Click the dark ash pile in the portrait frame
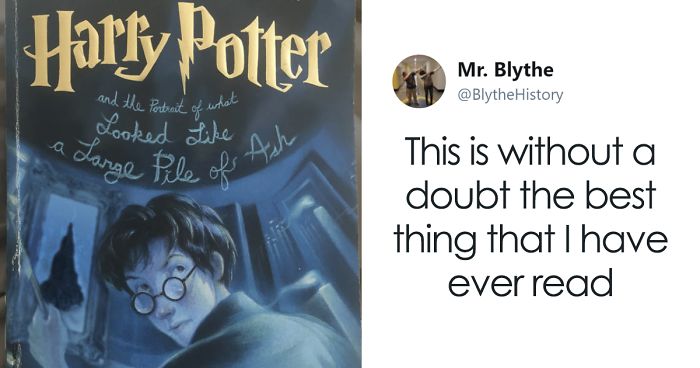Viewport: 700px width, 368px height. pos(62,268)
